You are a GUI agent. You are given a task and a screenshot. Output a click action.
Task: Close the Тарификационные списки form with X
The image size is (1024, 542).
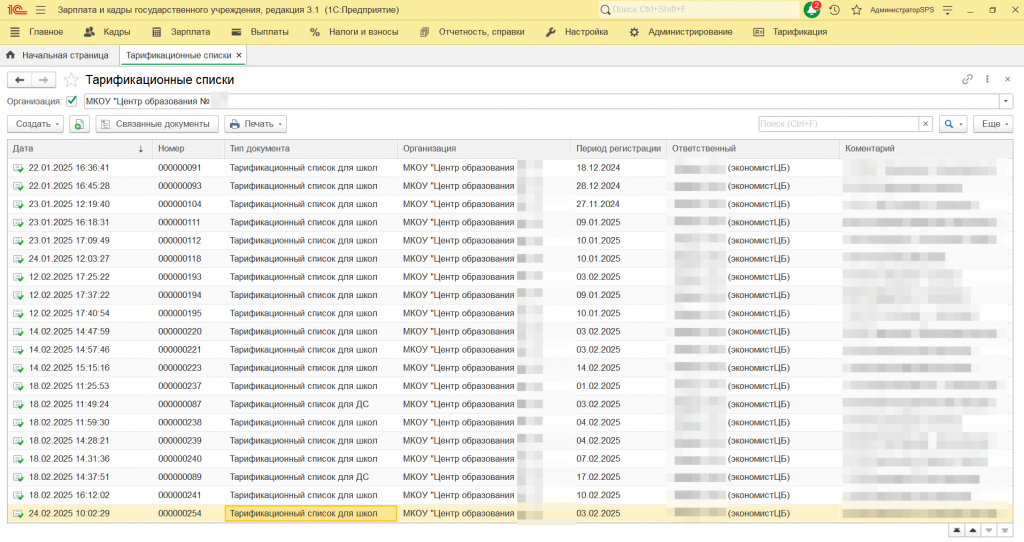tap(1007, 79)
